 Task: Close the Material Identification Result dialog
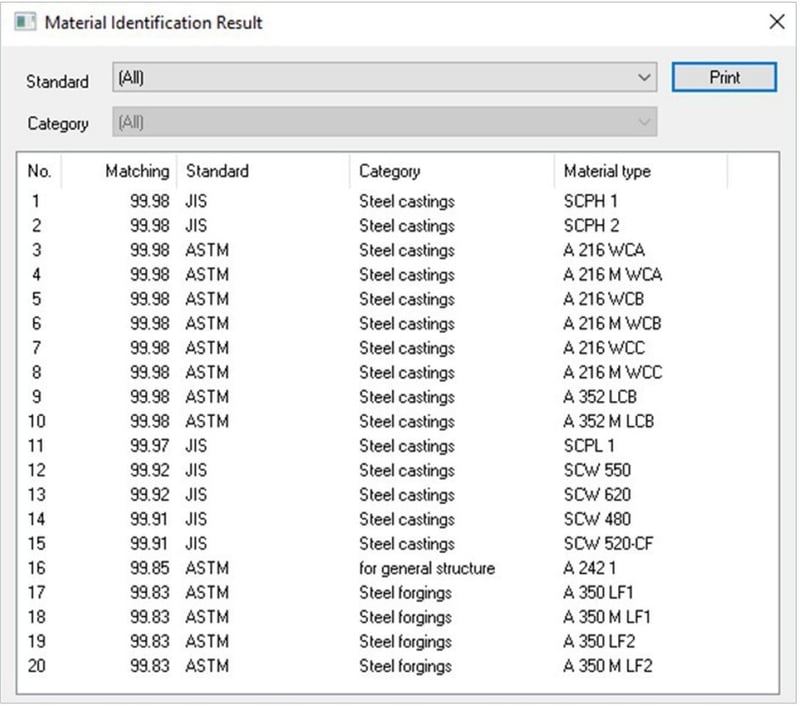776,22
